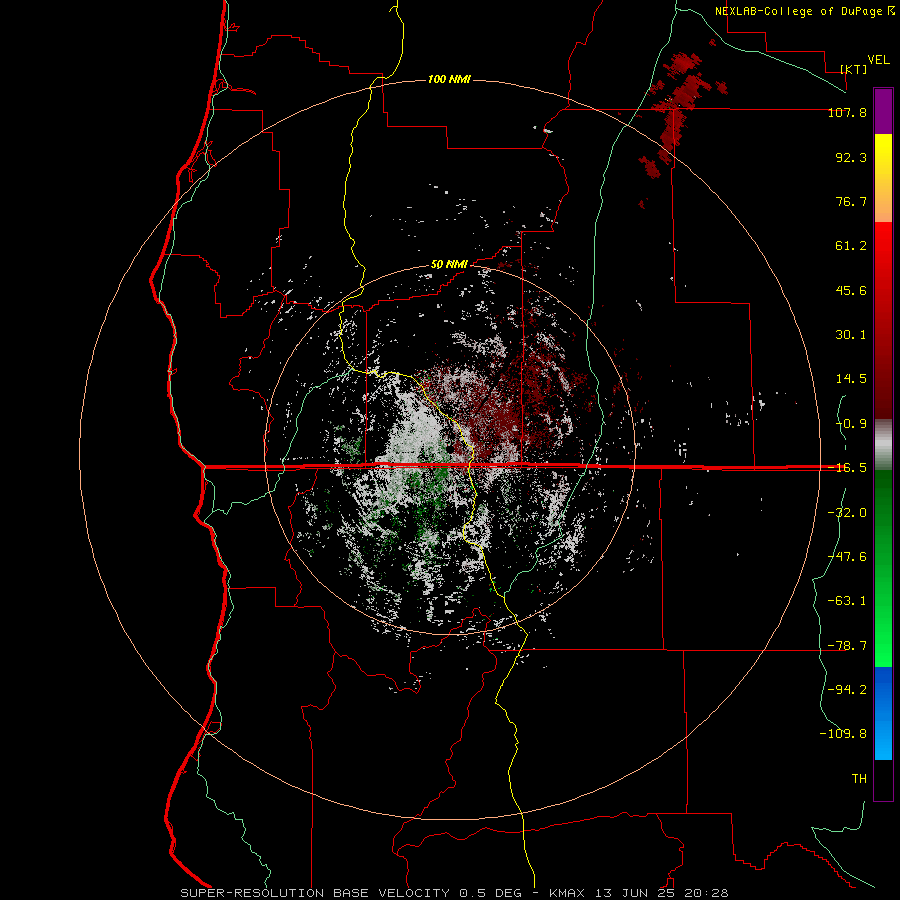Select the -32.0 scale value
This screenshot has width=900, height=900.
[847, 513]
